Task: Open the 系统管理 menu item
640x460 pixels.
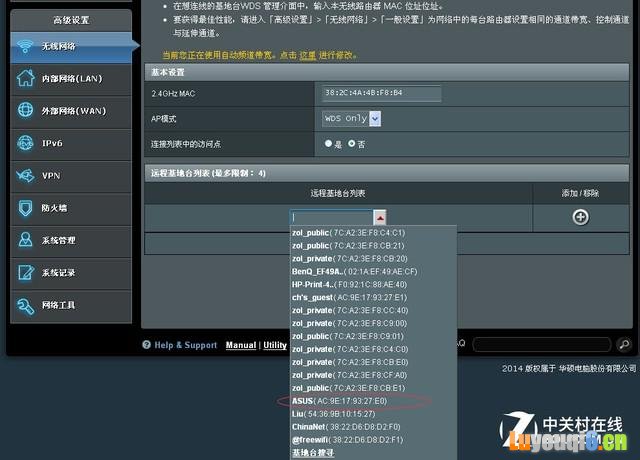Action: (71, 241)
